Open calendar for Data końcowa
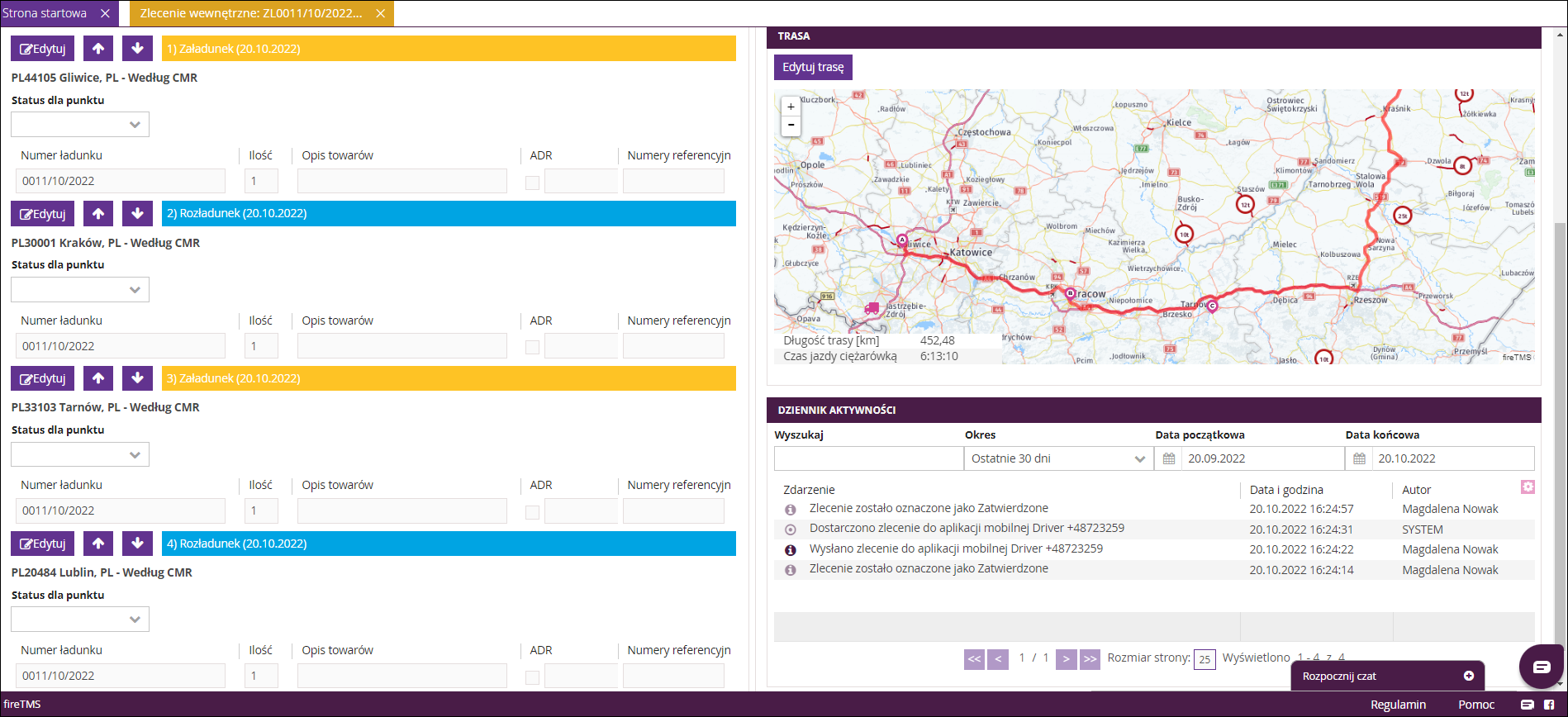The image size is (1568, 717). [x=1359, y=458]
